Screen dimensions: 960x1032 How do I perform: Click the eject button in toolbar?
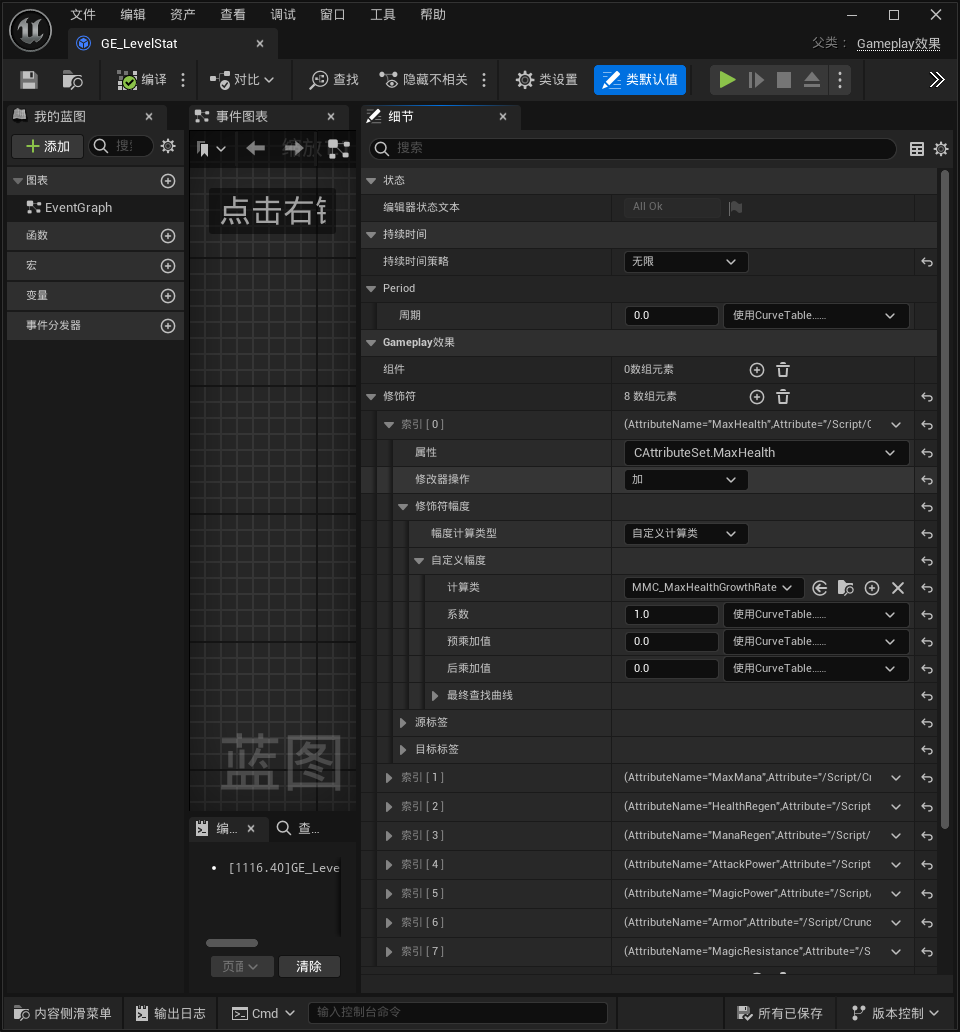[x=812, y=80]
